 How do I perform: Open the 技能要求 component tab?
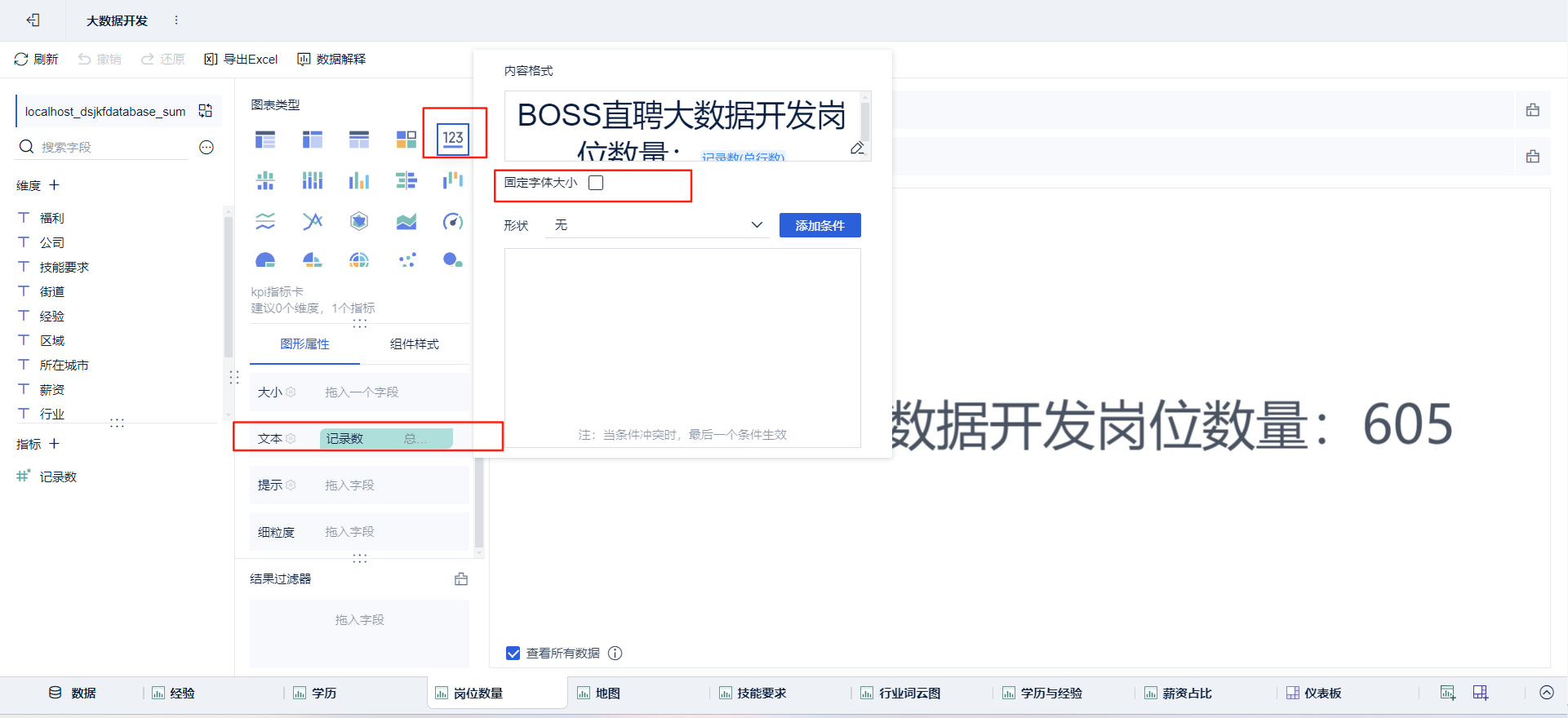tap(753, 693)
